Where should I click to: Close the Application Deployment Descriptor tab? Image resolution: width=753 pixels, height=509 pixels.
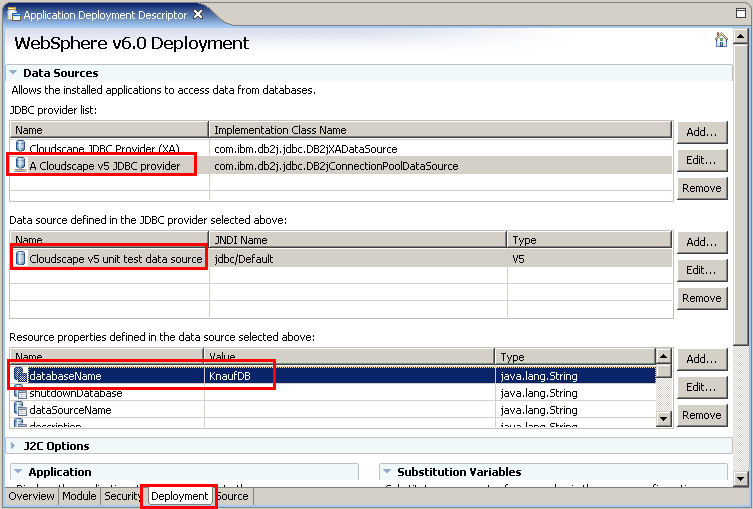coord(198,14)
